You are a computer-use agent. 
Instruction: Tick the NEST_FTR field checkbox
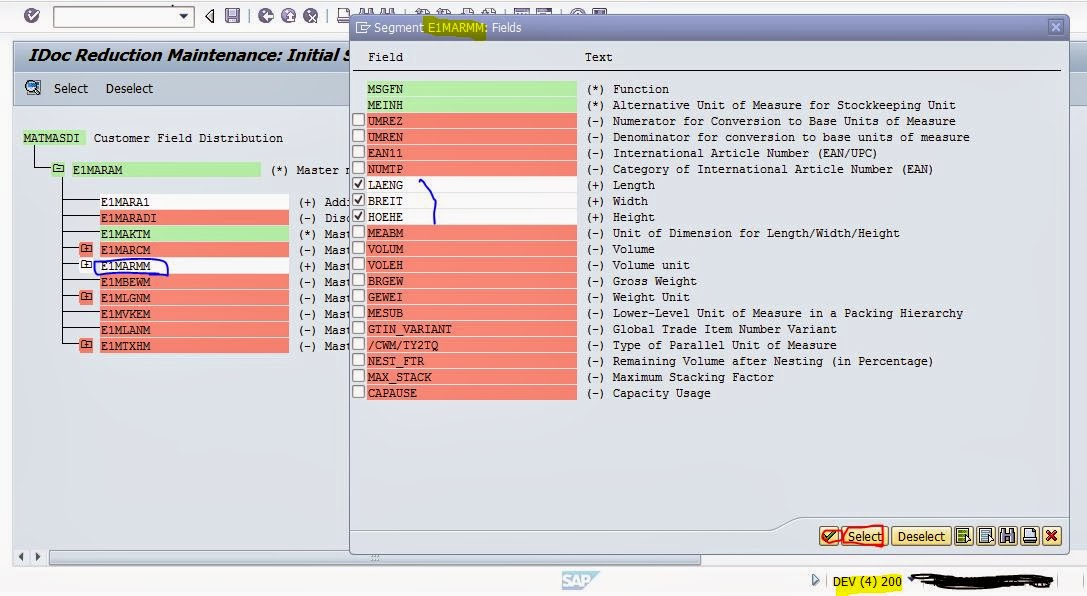point(358,360)
